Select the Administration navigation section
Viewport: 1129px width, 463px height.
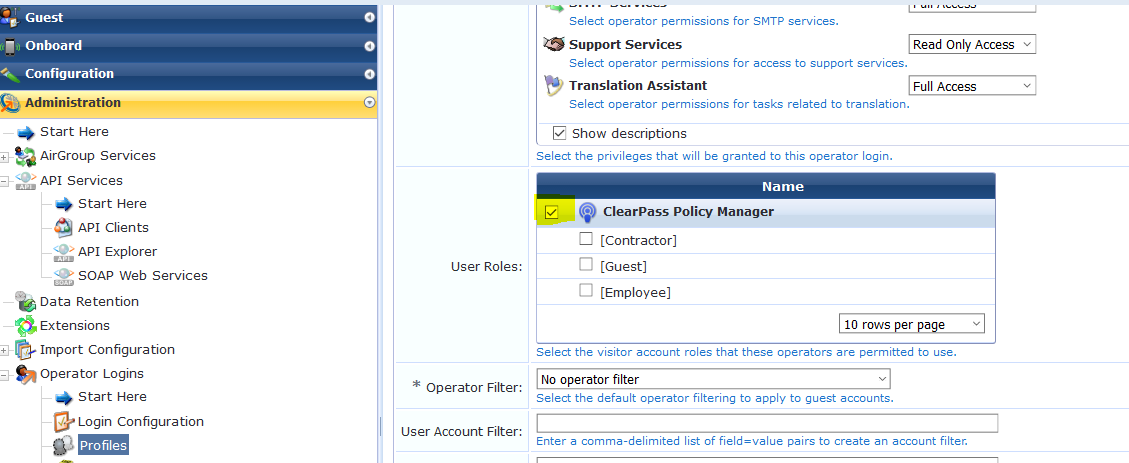pyautogui.click(x=189, y=103)
